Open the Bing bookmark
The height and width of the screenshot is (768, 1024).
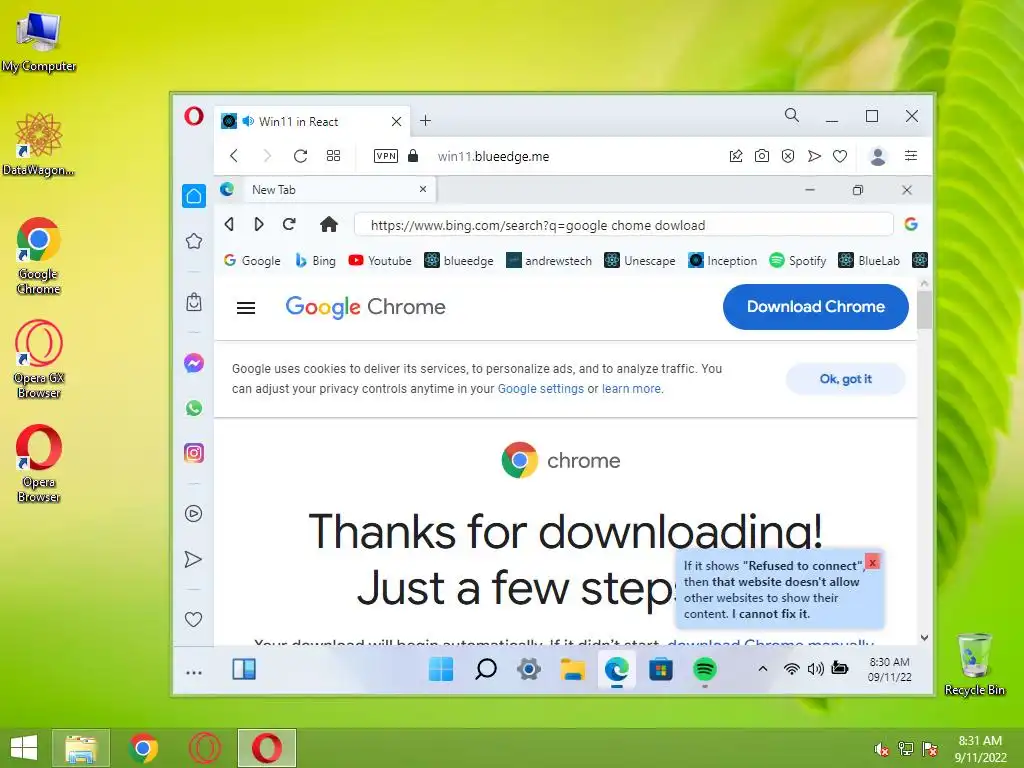point(315,261)
